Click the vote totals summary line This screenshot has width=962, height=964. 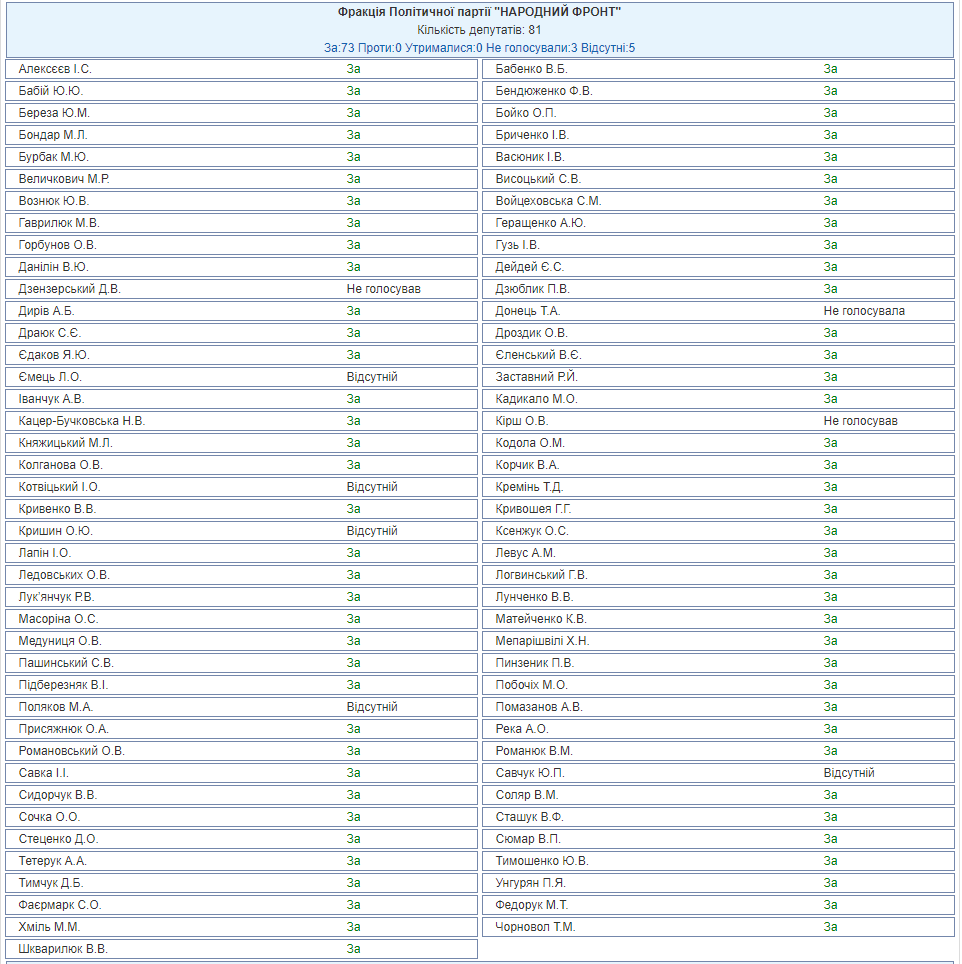point(479,47)
